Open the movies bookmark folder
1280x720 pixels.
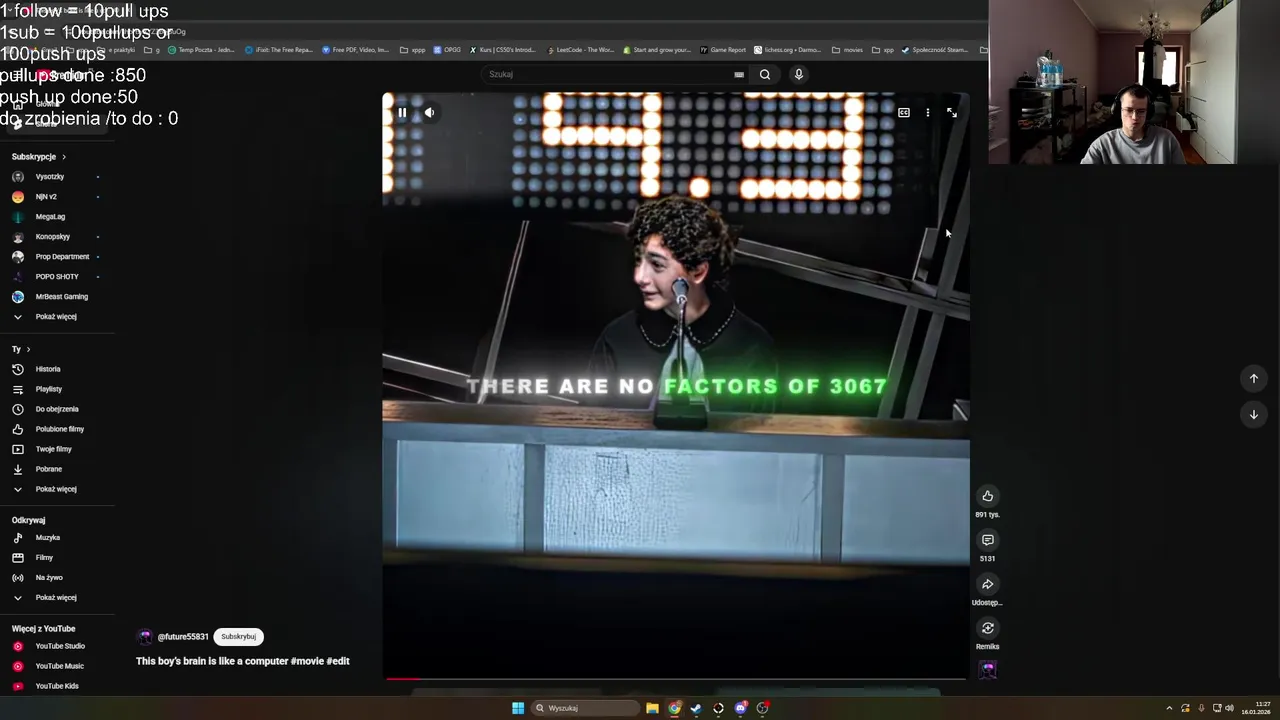(847, 50)
